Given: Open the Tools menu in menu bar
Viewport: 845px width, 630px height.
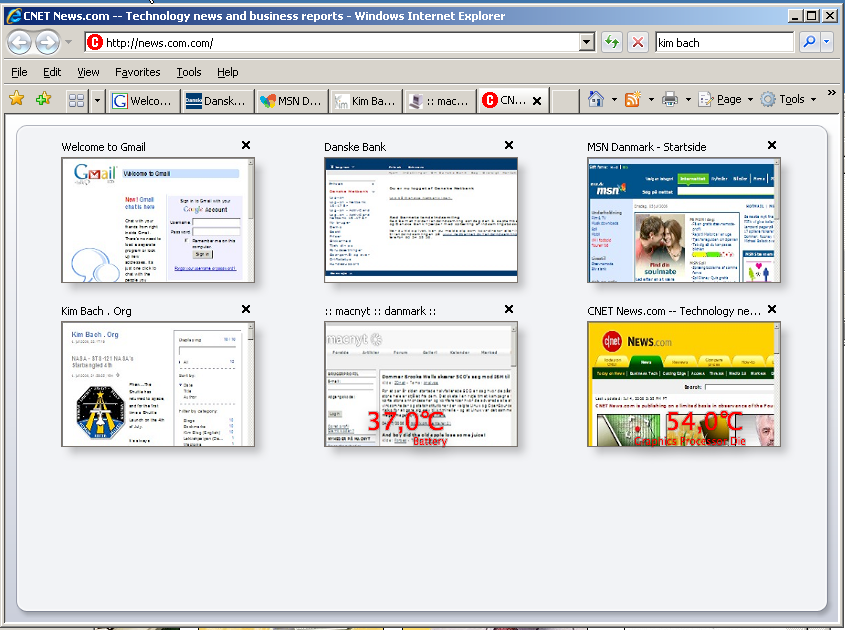Looking at the screenshot, I should (x=189, y=72).
